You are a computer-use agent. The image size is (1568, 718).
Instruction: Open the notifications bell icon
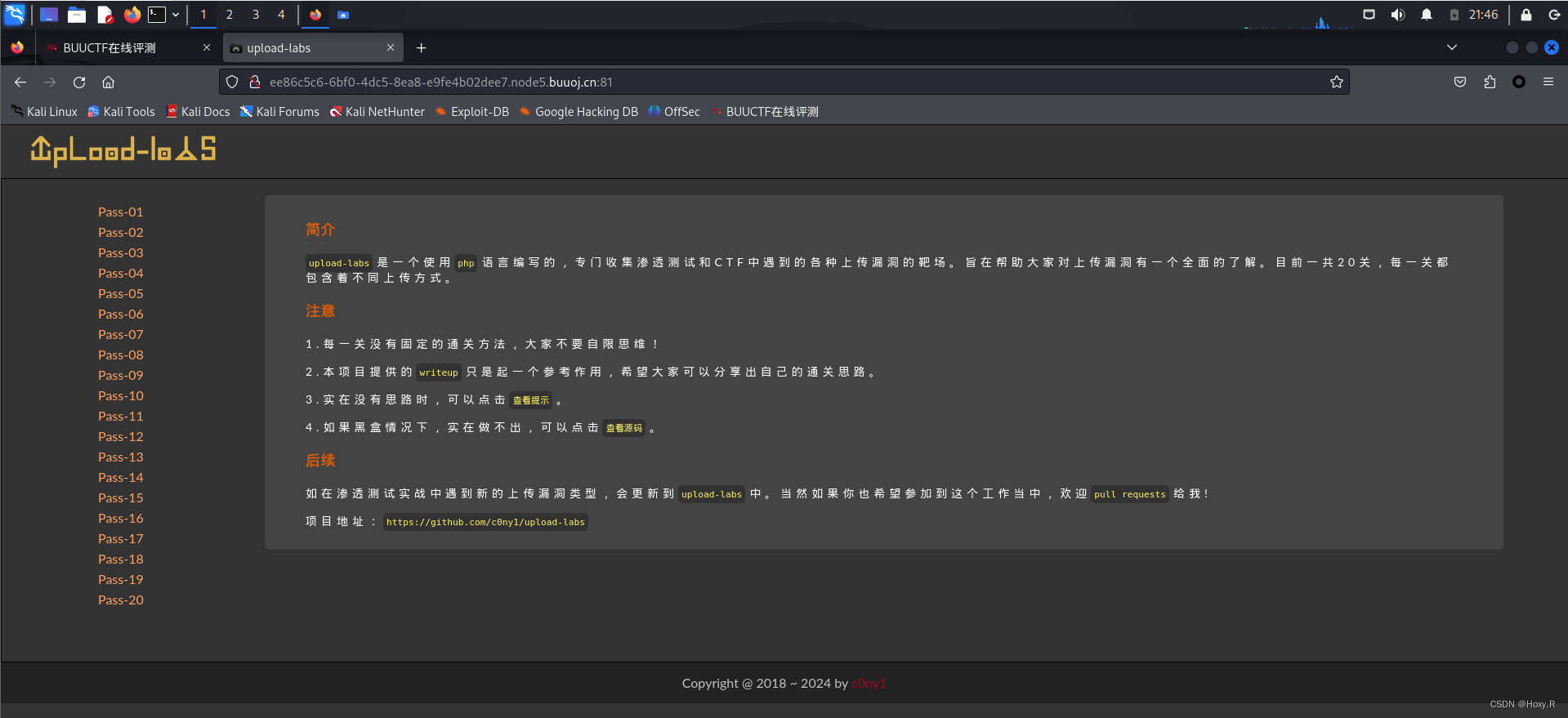tap(1427, 15)
